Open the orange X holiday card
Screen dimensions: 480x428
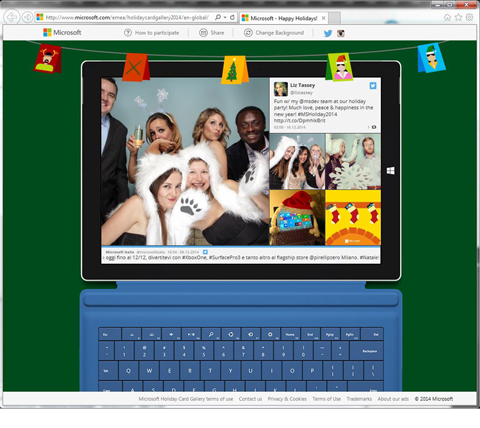tap(135, 67)
